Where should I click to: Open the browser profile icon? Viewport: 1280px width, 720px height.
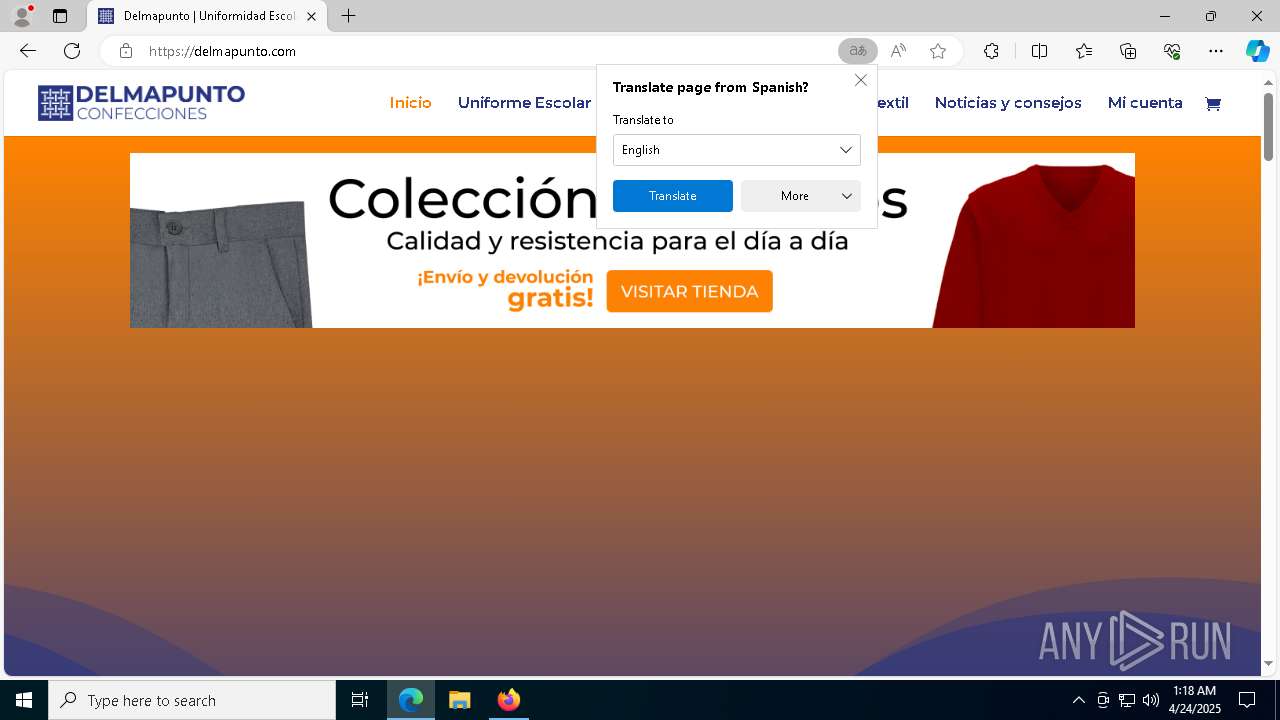pyautogui.click(x=22, y=16)
